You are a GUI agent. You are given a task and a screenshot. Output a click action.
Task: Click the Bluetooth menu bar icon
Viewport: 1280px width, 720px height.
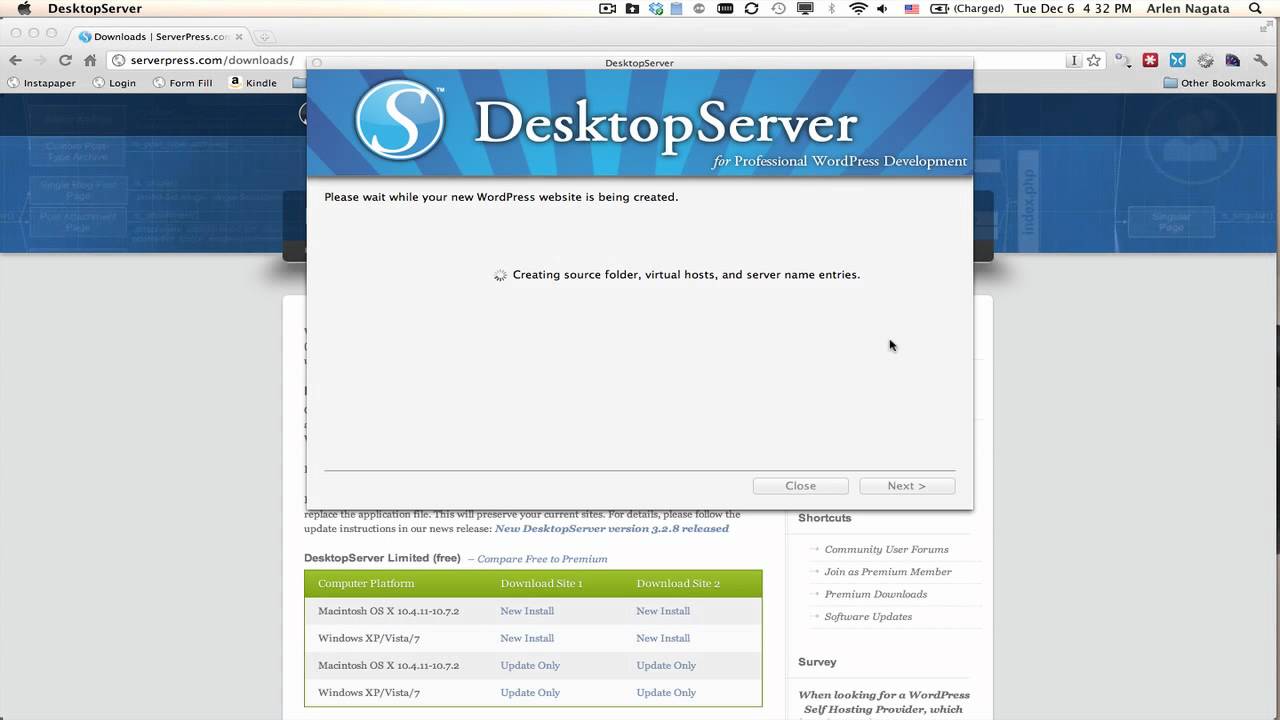pyautogui.click(x=831, y=9)
